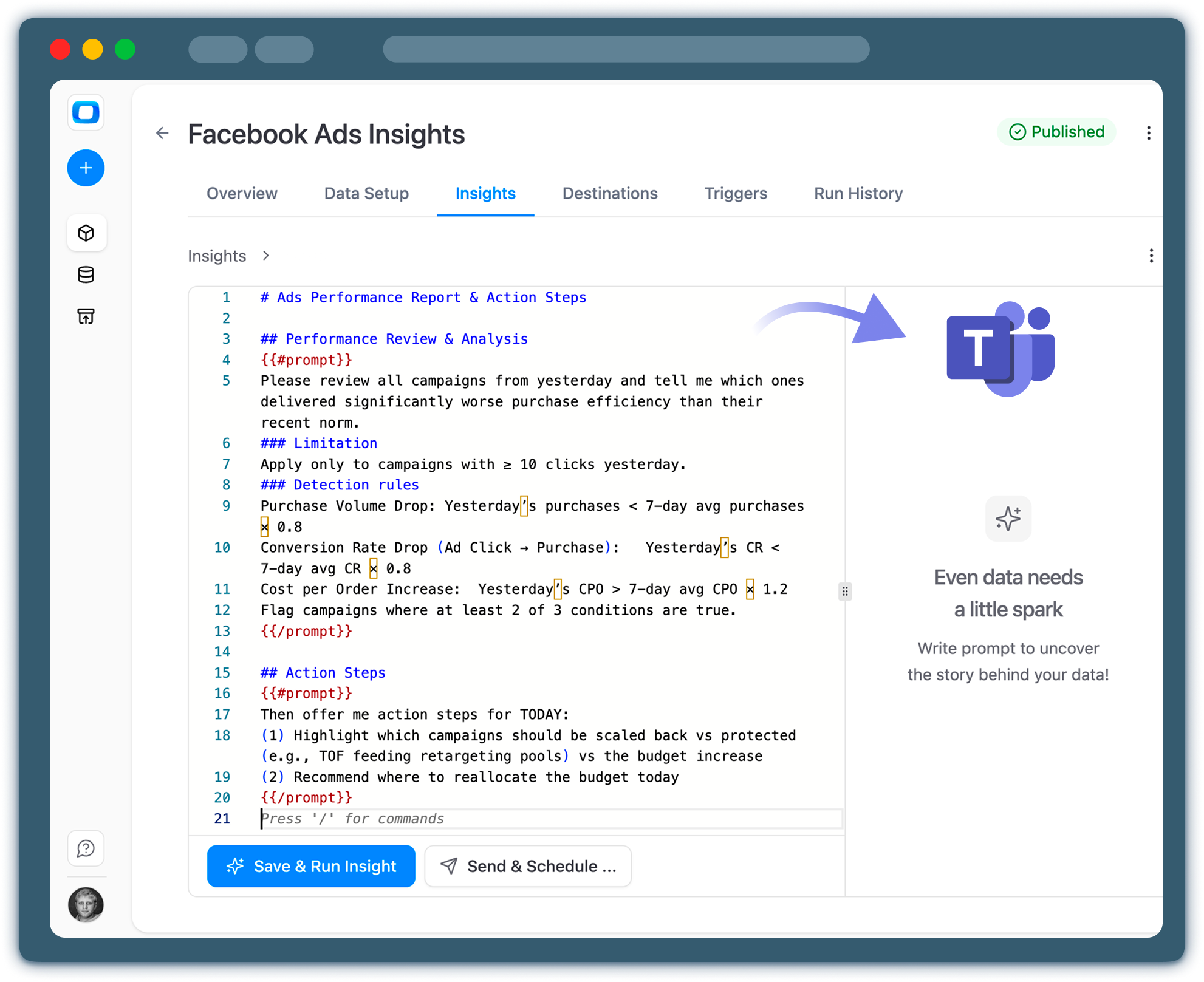Click the profile avatar at bottom of sidebar
This screenshot has width=1204, height=982.
[x=86, y=905]
